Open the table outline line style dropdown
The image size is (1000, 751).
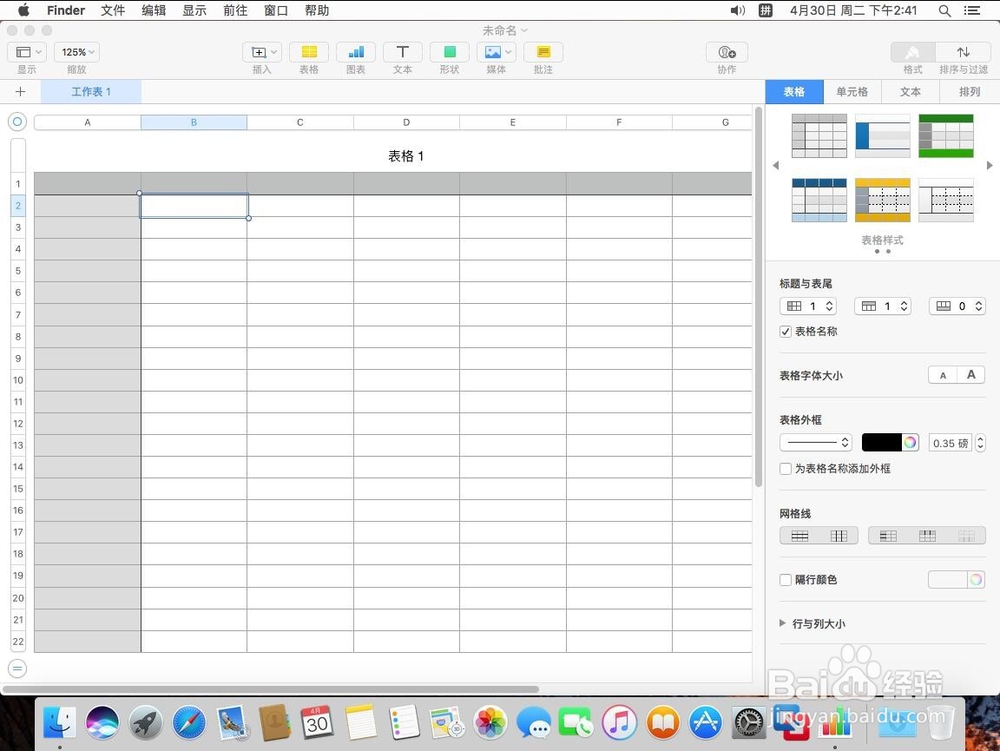tap(815, 443)
